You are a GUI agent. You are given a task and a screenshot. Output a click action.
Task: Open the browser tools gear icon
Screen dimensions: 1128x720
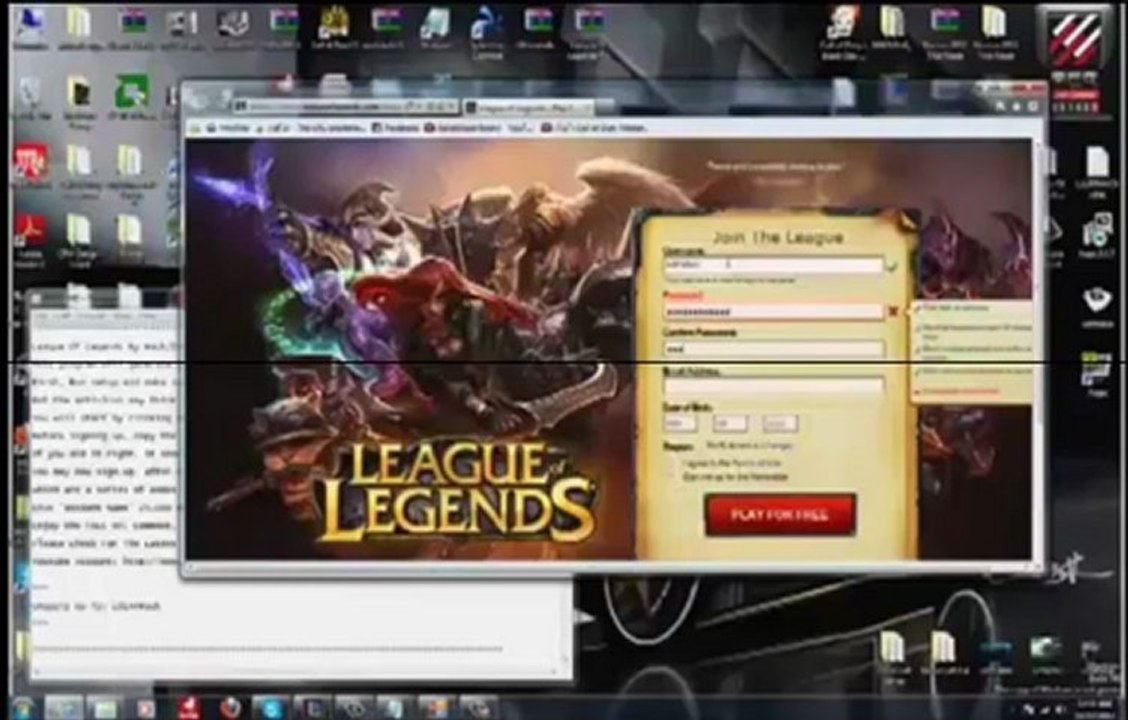1034,106
